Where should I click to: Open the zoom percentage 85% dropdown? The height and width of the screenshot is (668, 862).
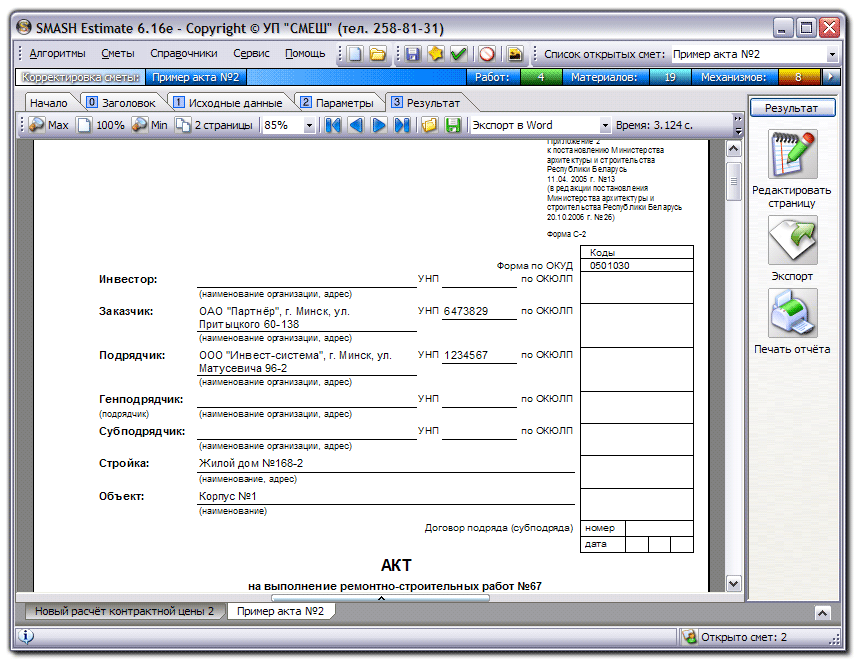pyautogui.click(x=309, y=125)
